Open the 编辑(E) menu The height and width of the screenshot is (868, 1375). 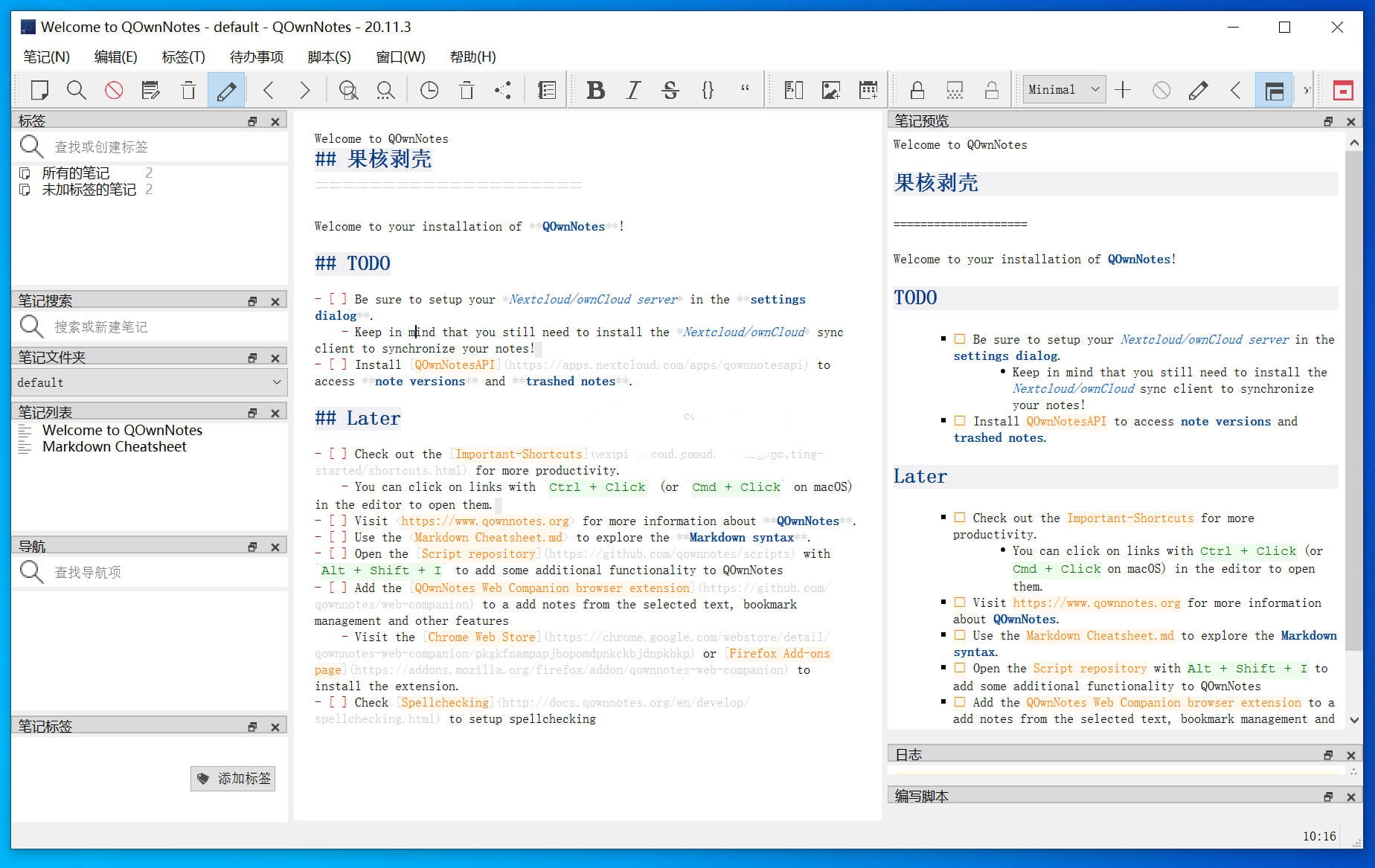tap(115, 57)
